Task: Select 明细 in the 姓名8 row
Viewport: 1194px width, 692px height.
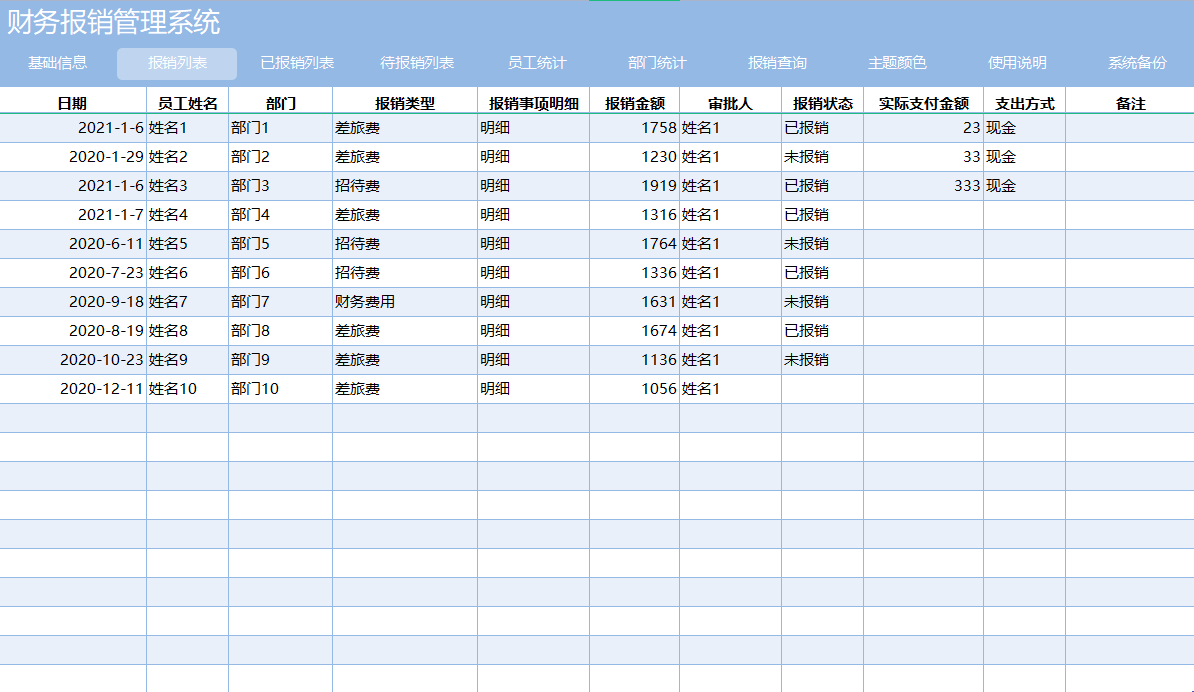Action: tap(534, 330)
